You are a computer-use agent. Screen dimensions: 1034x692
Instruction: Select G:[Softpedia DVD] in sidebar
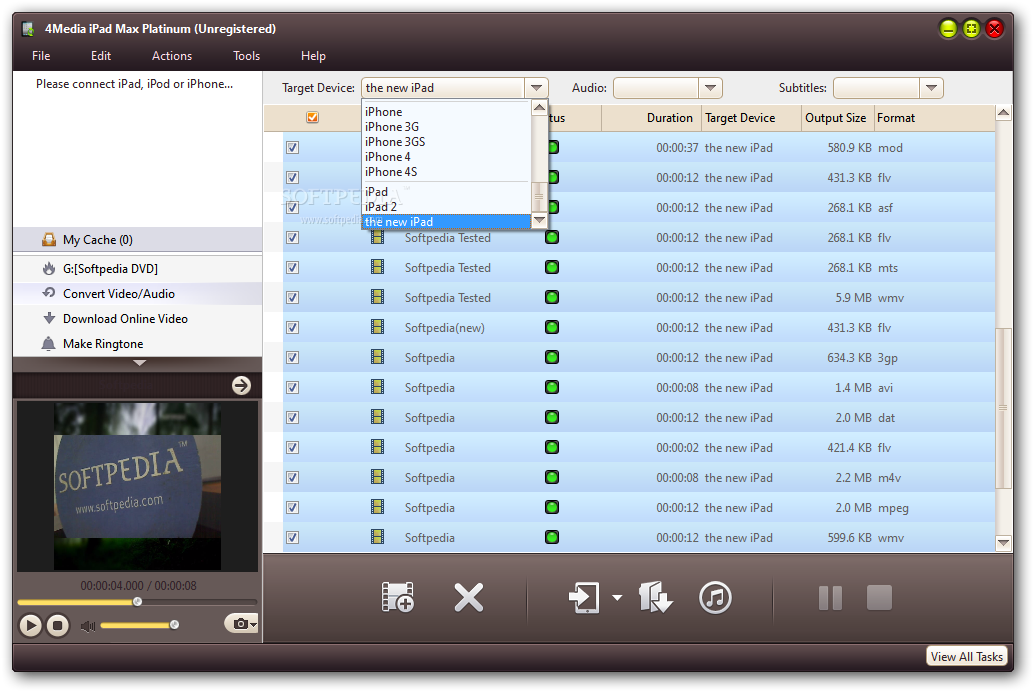[137, 268]
